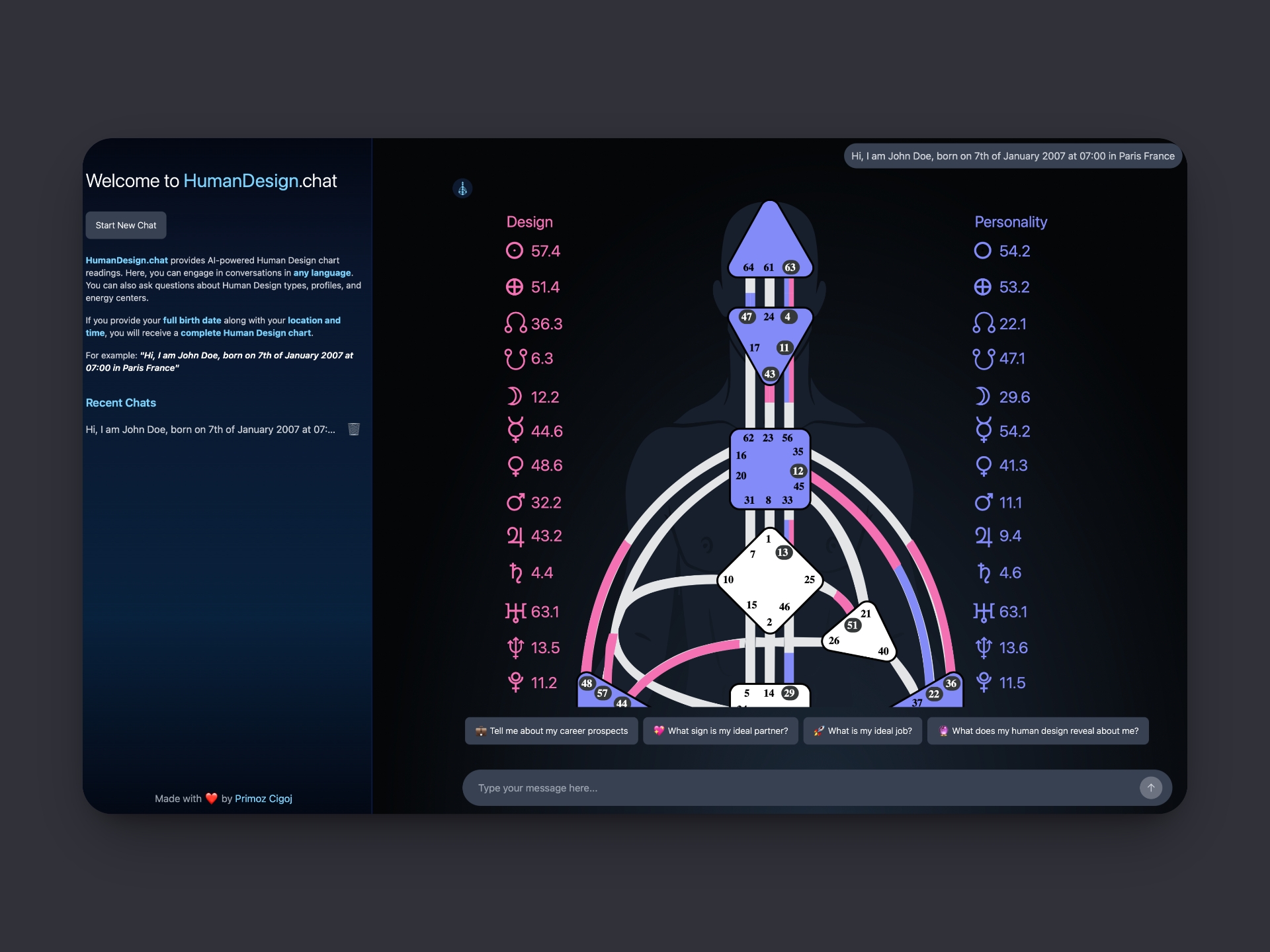Click the HumanDesign title link in the welcome heading
This screenshot has width=1270, height=952.
click(x=241, y=180)
